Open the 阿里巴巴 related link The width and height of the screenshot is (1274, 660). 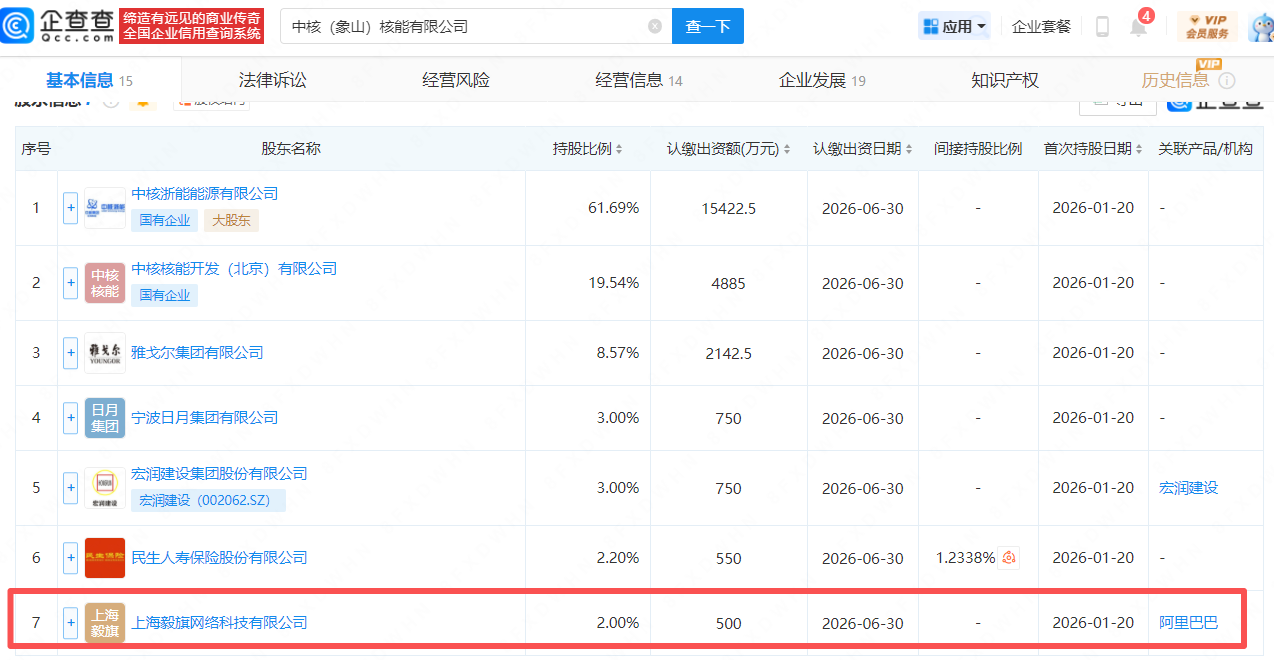(1188, 623)
